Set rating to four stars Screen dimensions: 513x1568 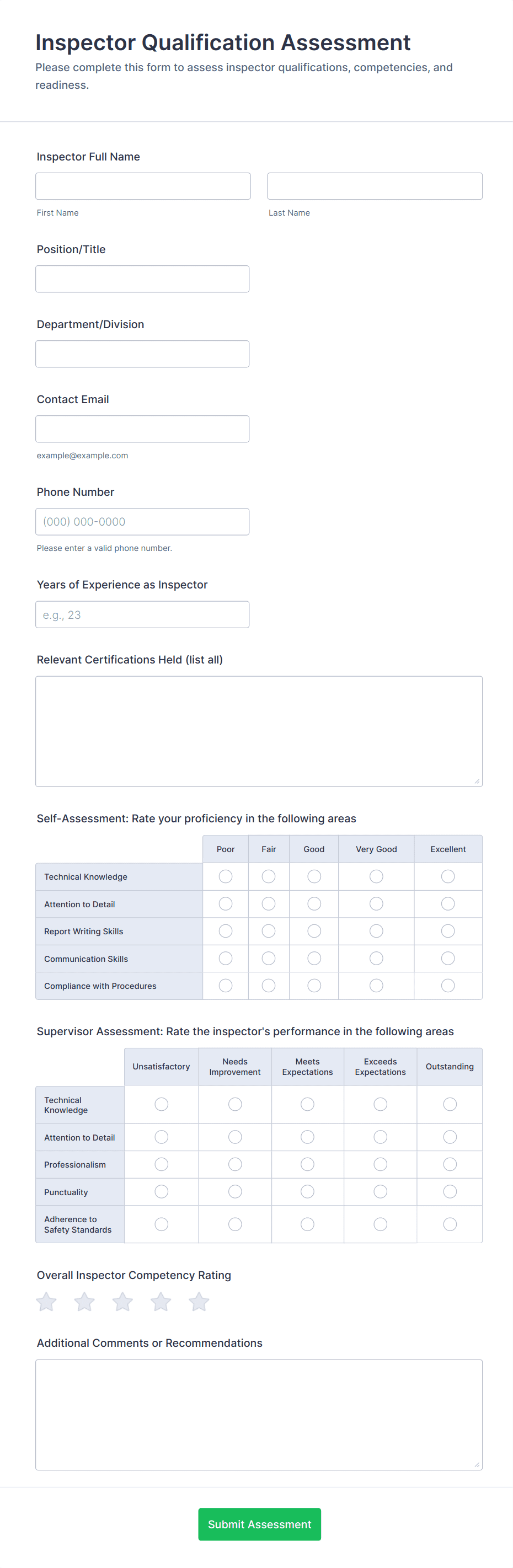tap(161, 1302)
